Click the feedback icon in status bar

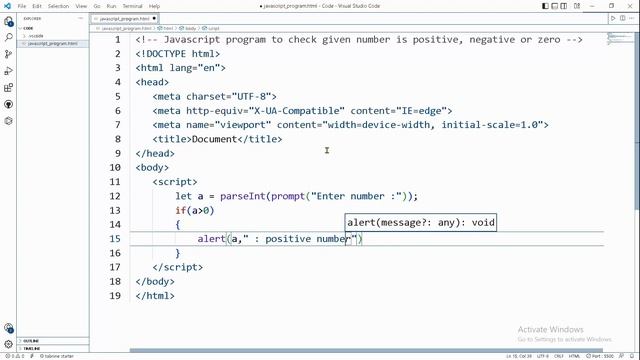click(621, 356)
